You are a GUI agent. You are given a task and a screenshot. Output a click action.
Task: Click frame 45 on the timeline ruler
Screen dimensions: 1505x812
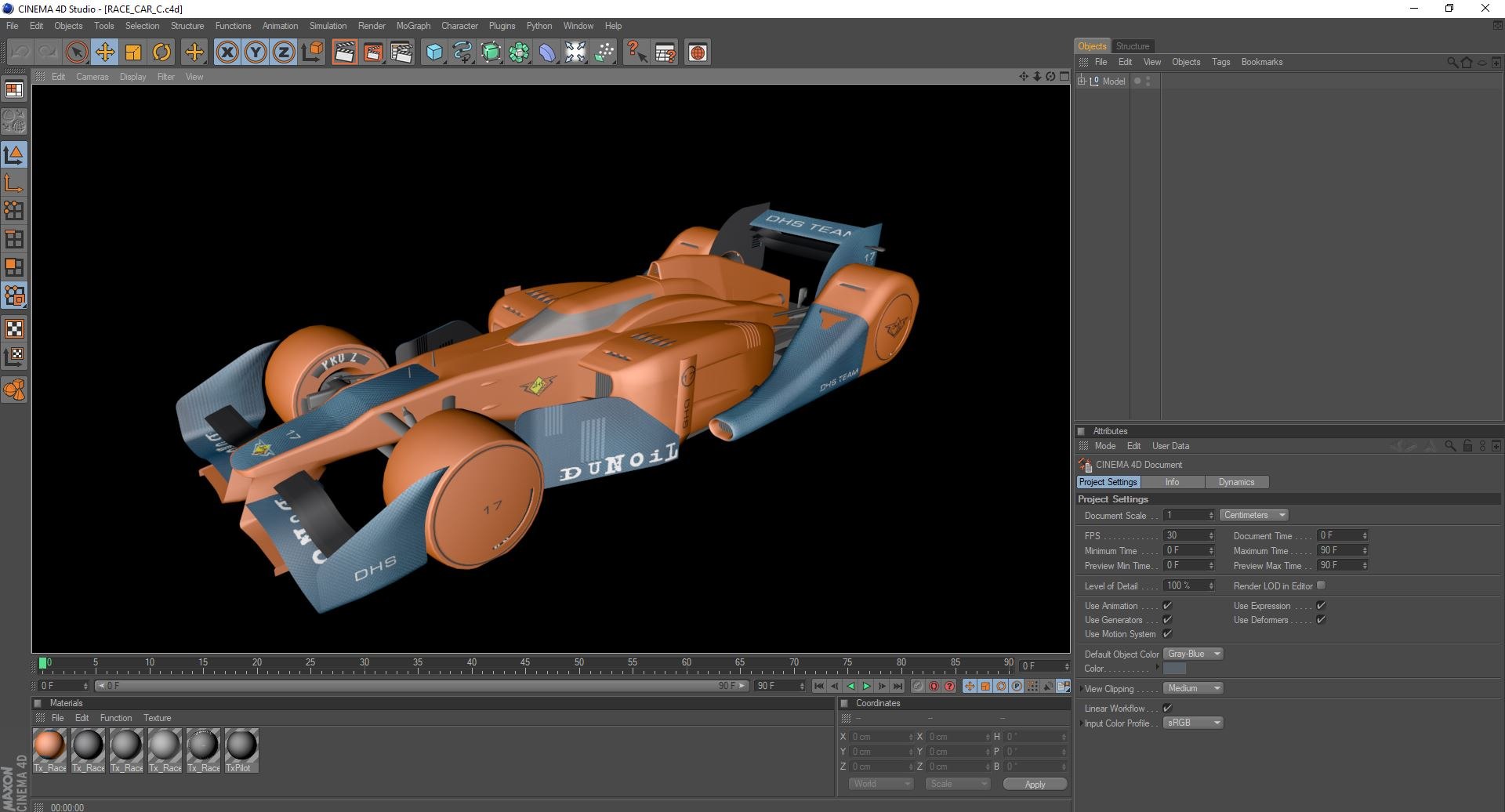tap(525, 665)
